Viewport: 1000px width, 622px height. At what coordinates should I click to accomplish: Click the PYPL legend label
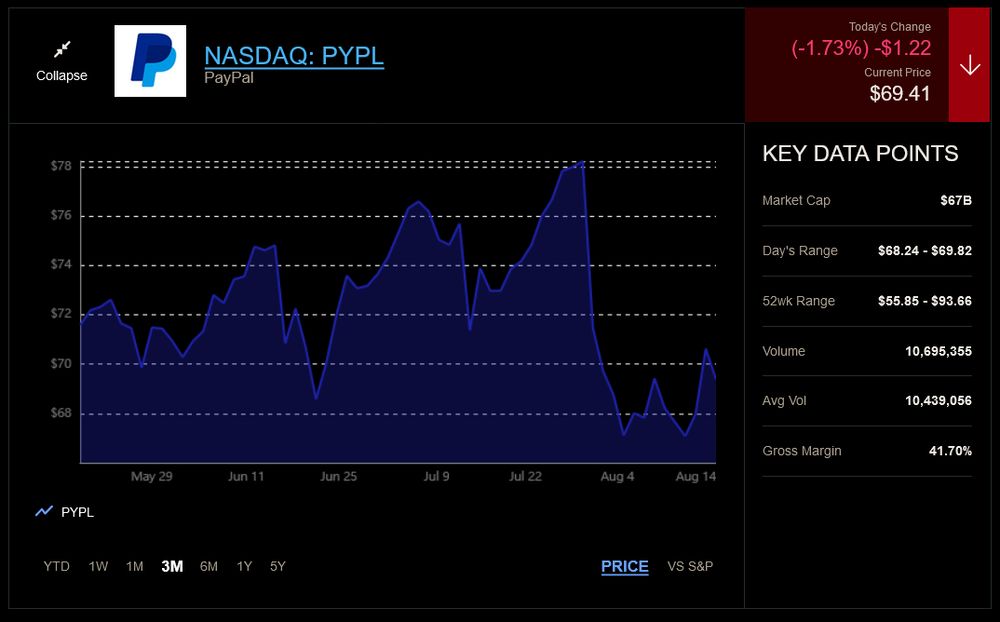pyautogui.click(x=77, y=512)
